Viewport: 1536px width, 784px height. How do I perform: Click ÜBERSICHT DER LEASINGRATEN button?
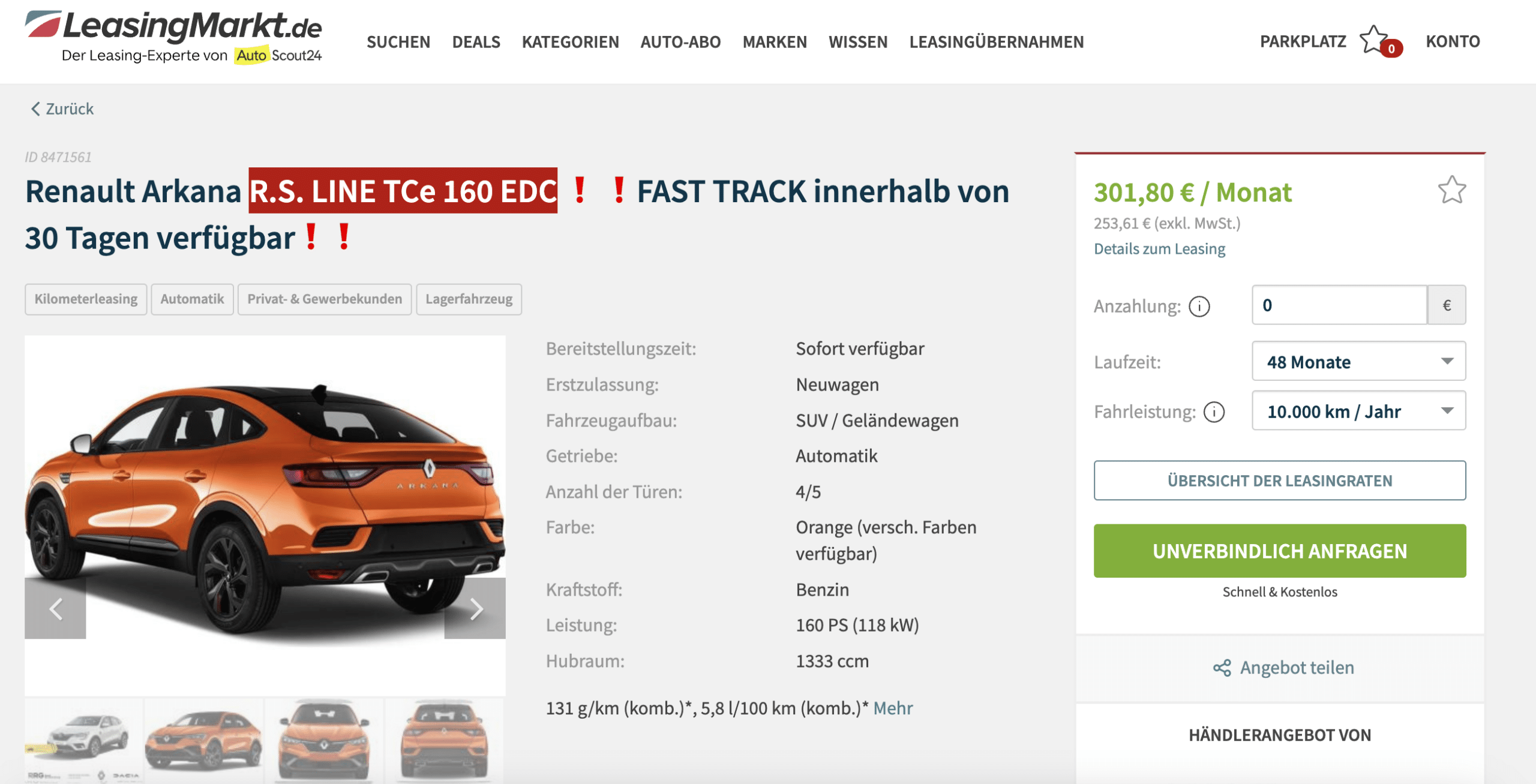(1279, 480)
